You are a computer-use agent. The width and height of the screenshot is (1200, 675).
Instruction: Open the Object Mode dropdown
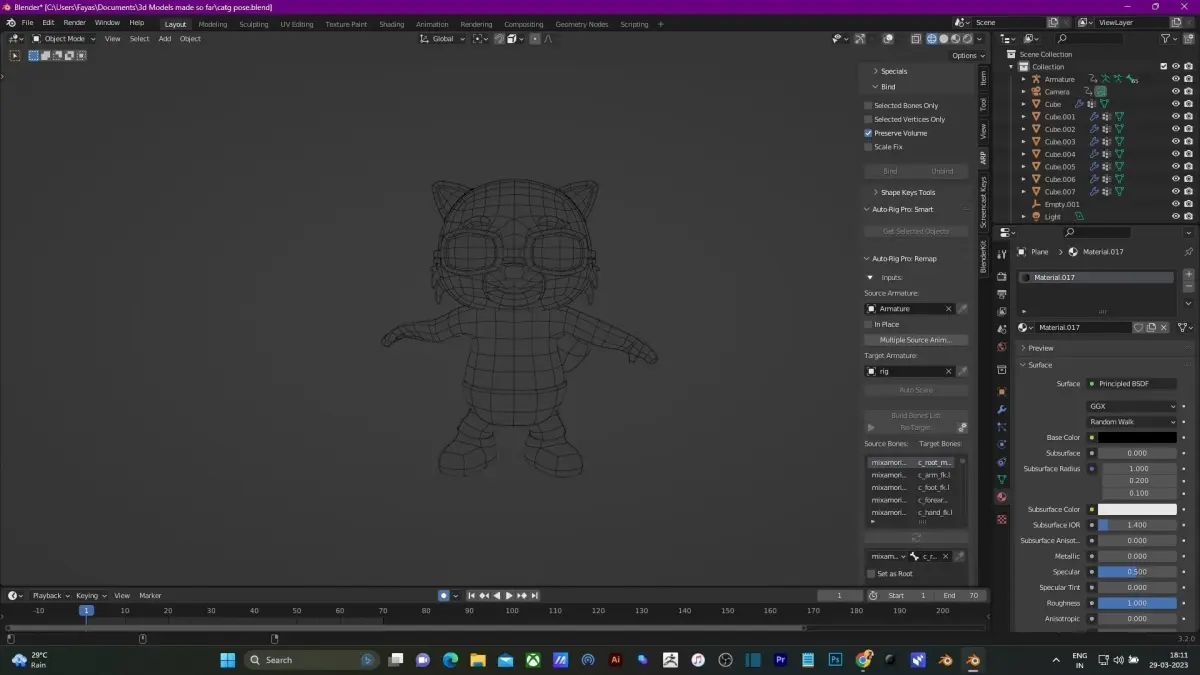point(63,39)
